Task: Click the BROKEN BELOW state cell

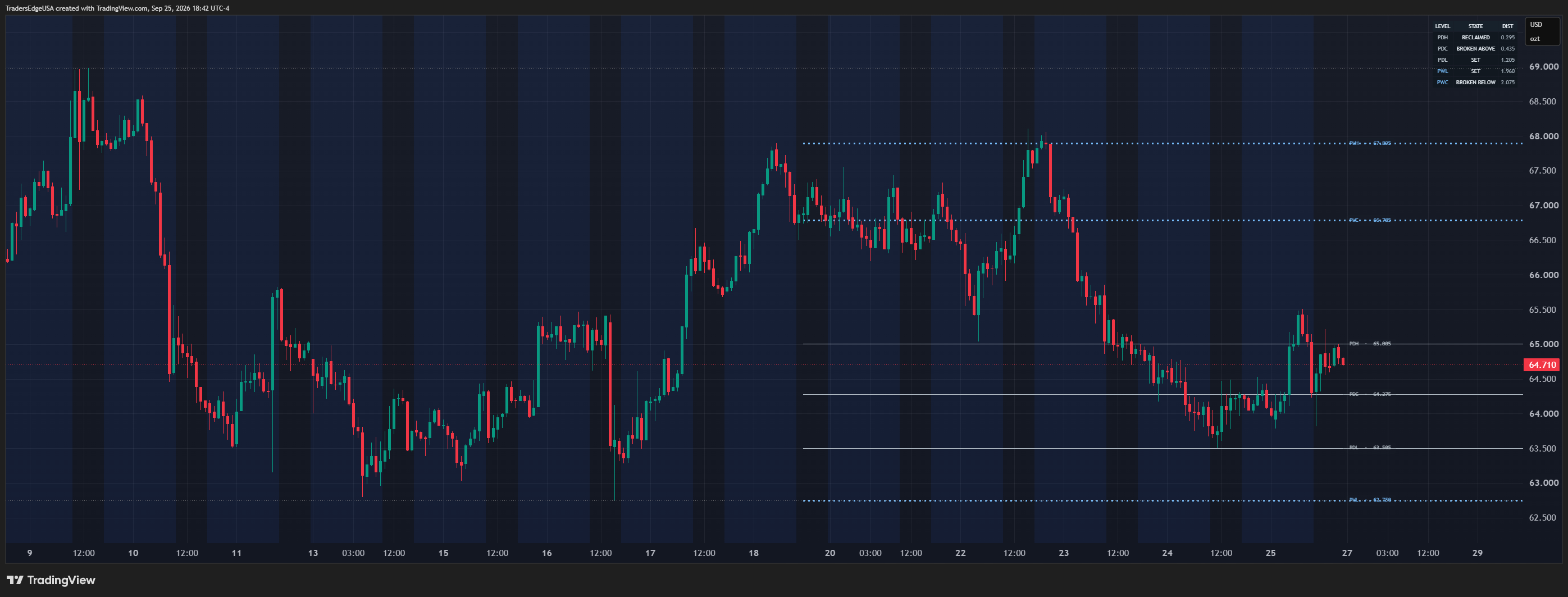Action: tap(1475, 83)
